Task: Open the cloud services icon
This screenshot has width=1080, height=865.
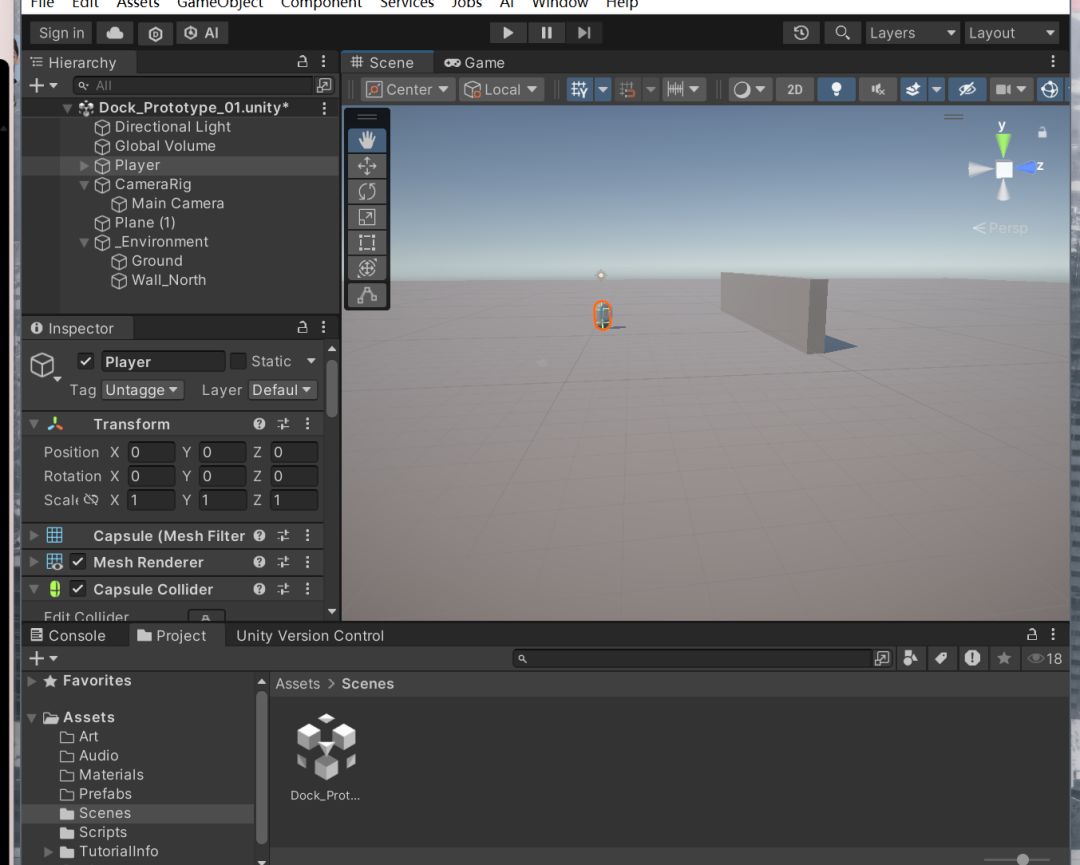Action: 115,33
